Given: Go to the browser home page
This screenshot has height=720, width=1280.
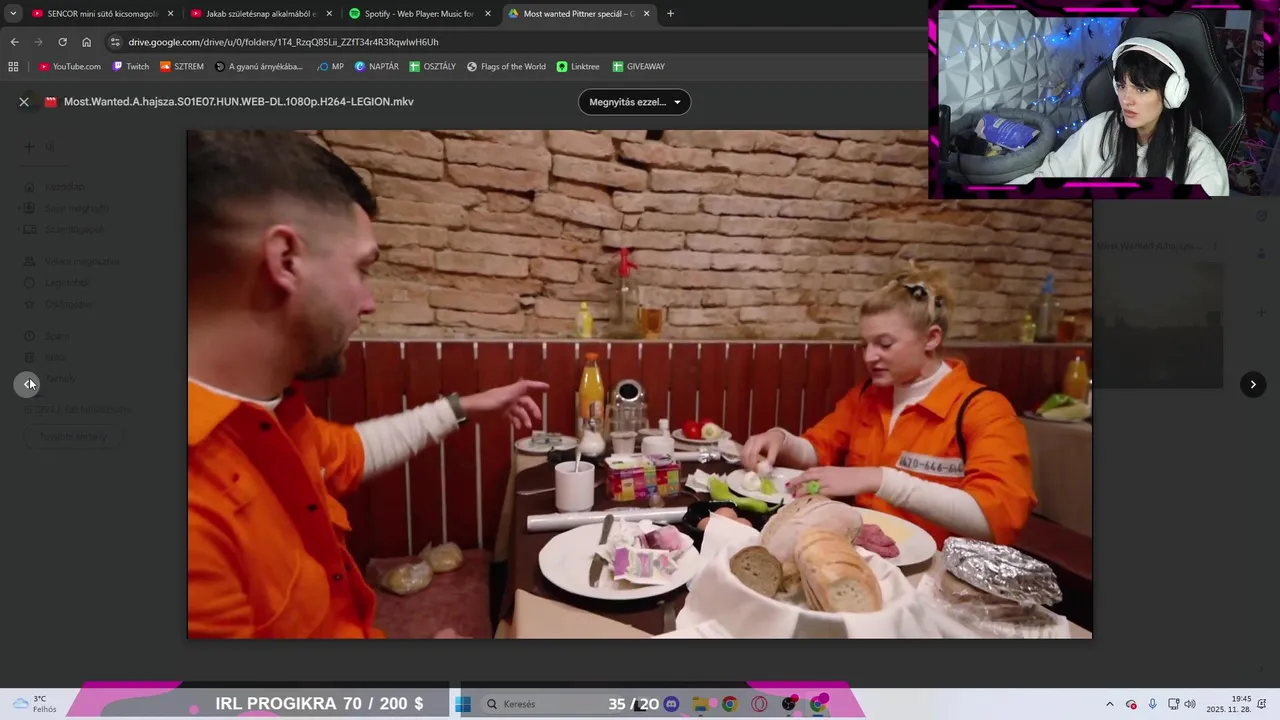Looking at the screenshot, I should click(86, 42).
